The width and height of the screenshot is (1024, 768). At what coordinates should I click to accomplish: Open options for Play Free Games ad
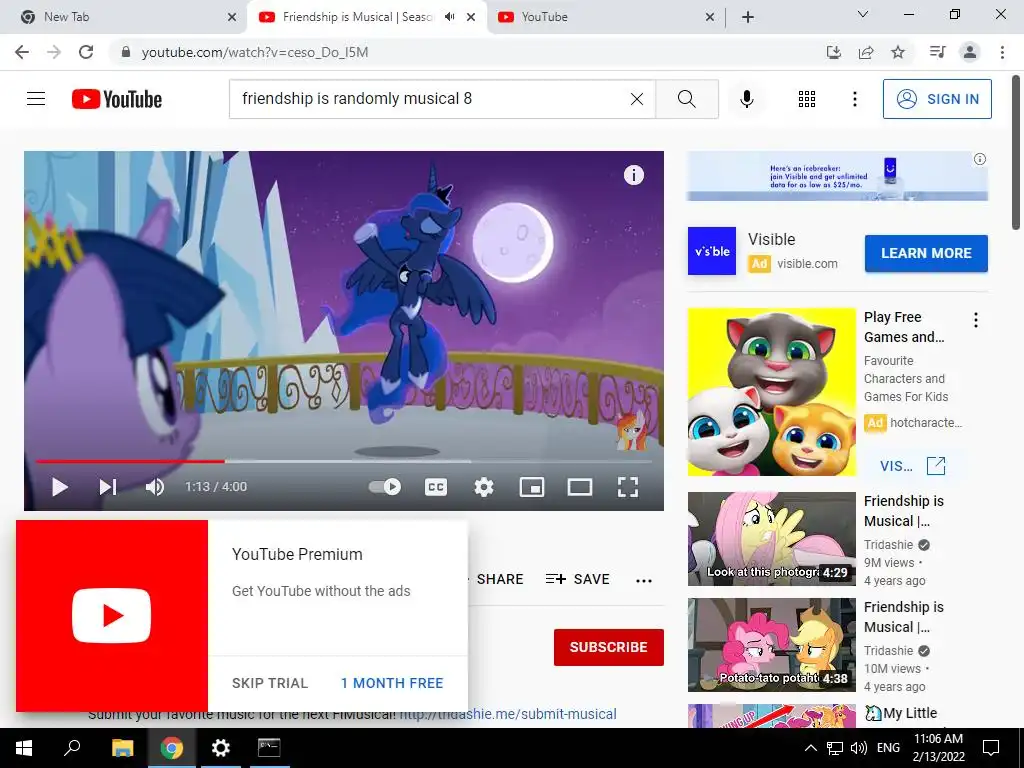point(976,320)
